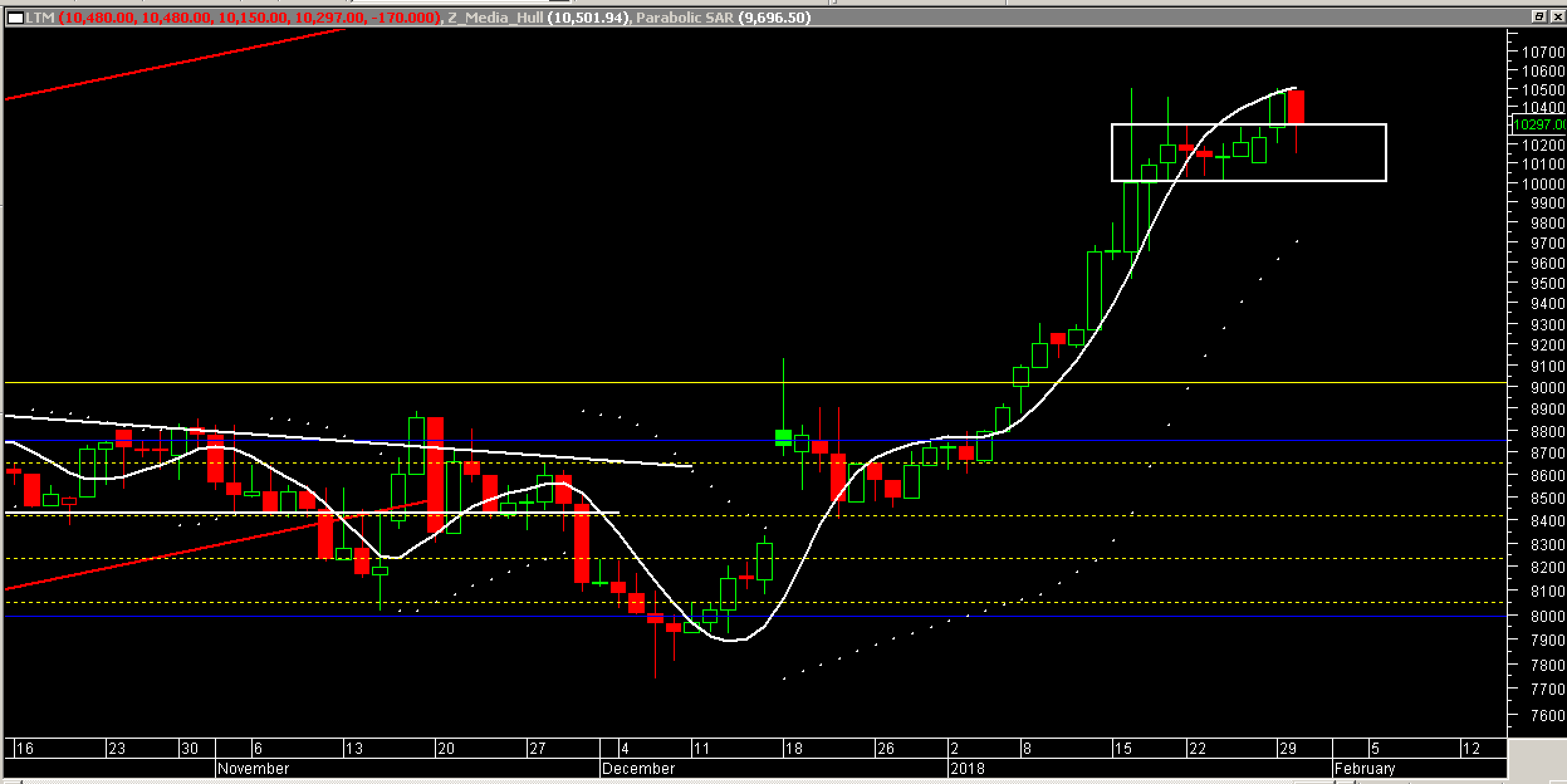Click the large red candle on the far right

(1296, 107)
